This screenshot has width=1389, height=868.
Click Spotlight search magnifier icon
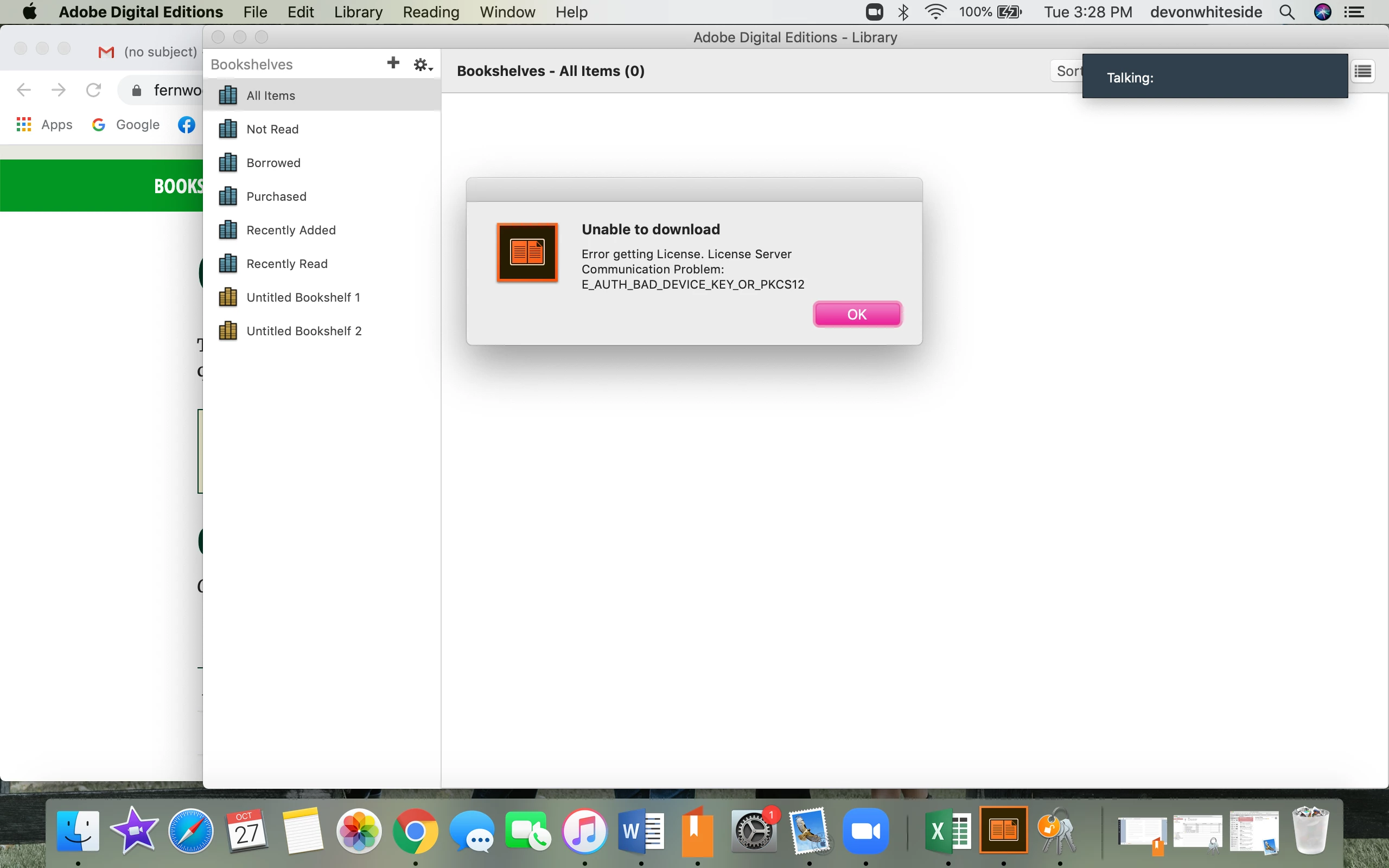1288,12
